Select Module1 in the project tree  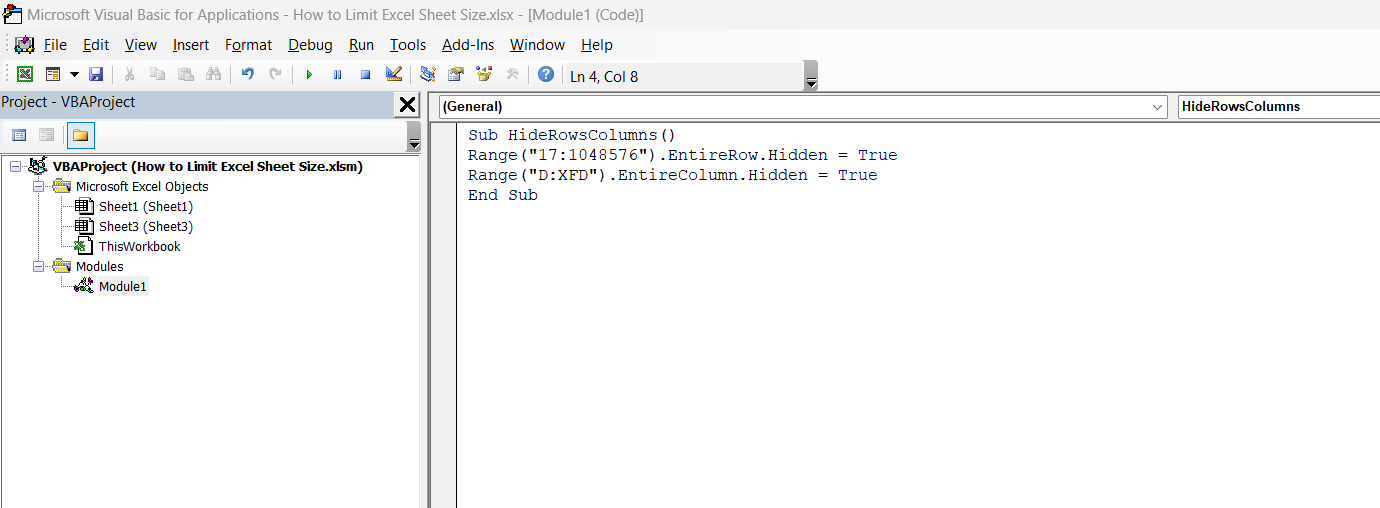point(123,287)
